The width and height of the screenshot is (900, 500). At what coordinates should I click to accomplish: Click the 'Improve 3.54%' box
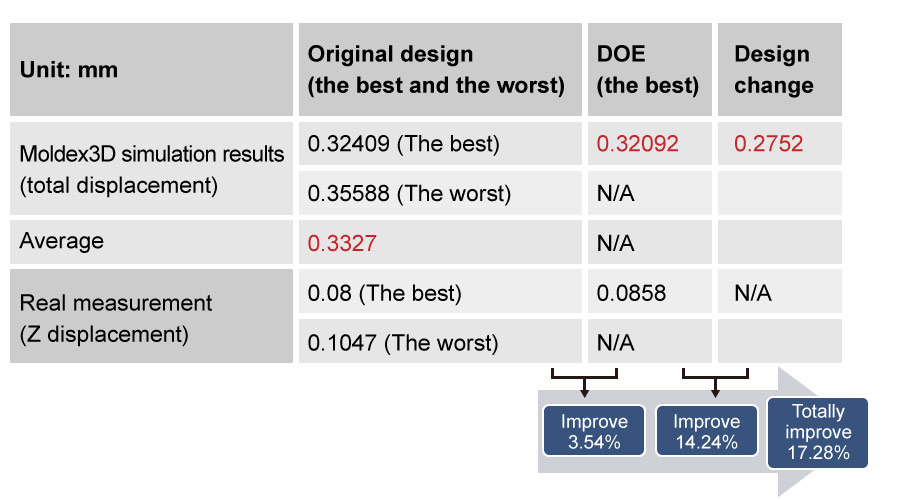[594, 431]
